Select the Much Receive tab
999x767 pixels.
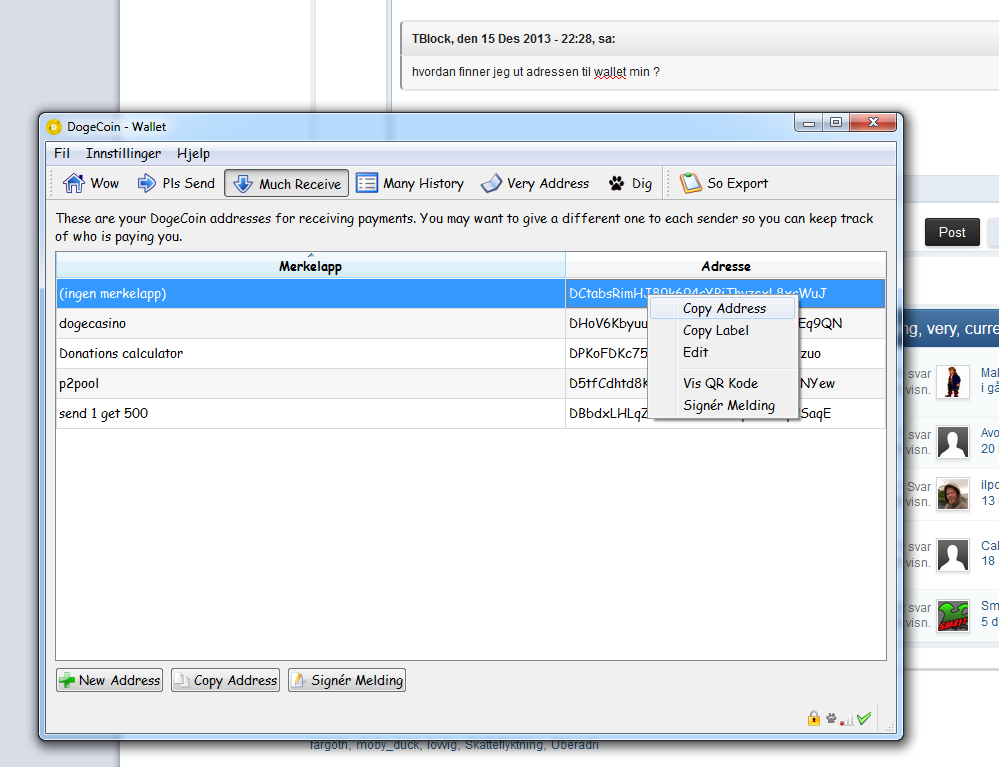point(286,183)
